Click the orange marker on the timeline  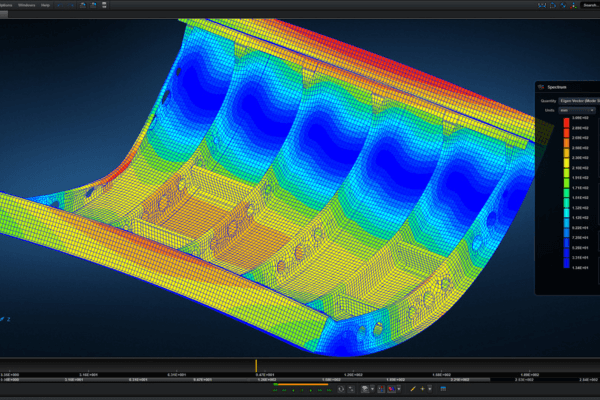click(x=257, y=365)
